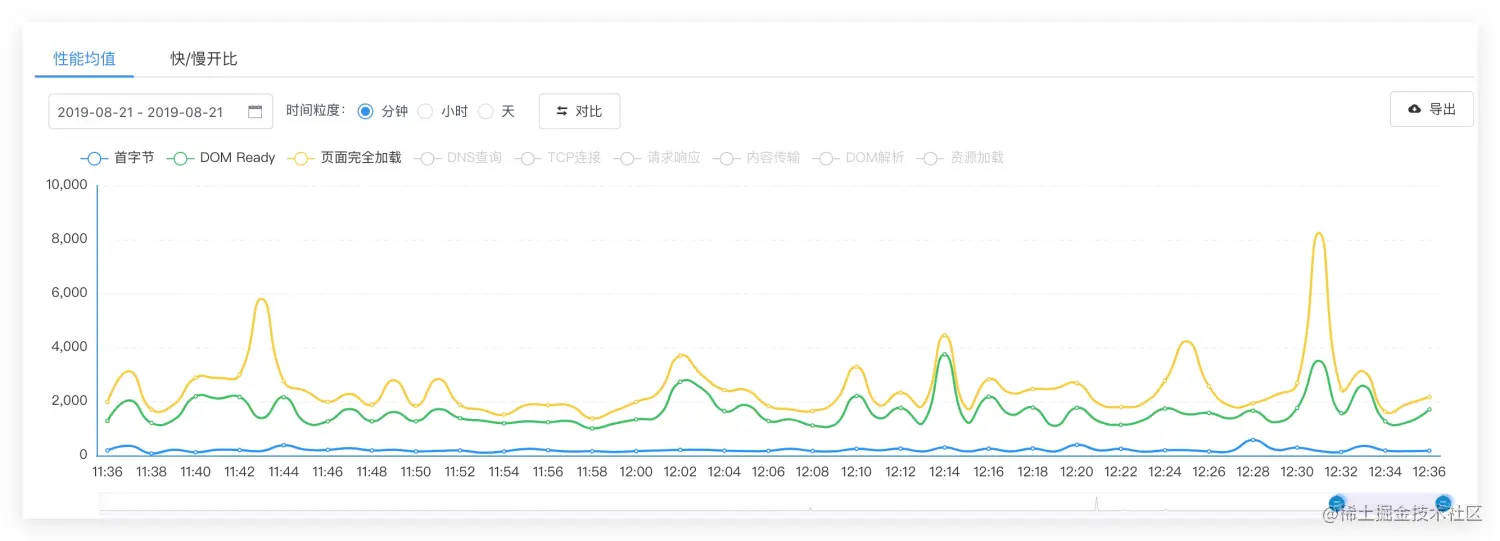Switch to the 性能均值 tab
The width and height of the screenshot is (1500, 541).
click(x=84, y=59)
